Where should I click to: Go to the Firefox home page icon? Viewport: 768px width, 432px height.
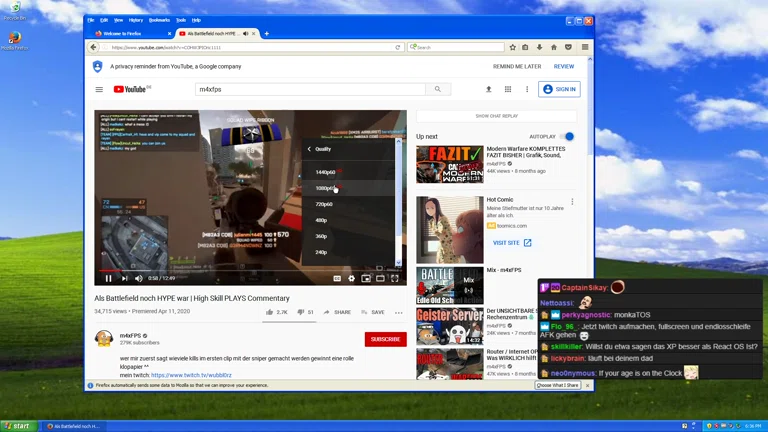pyautogui.click(x=554, y=48)
